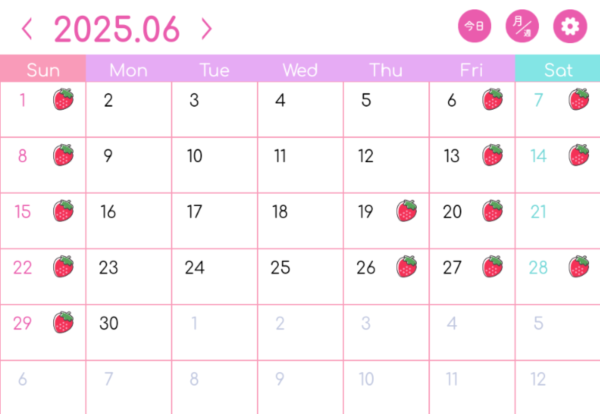
Task: Click the 今日 (today) button
Action: [x=474, y=26]
